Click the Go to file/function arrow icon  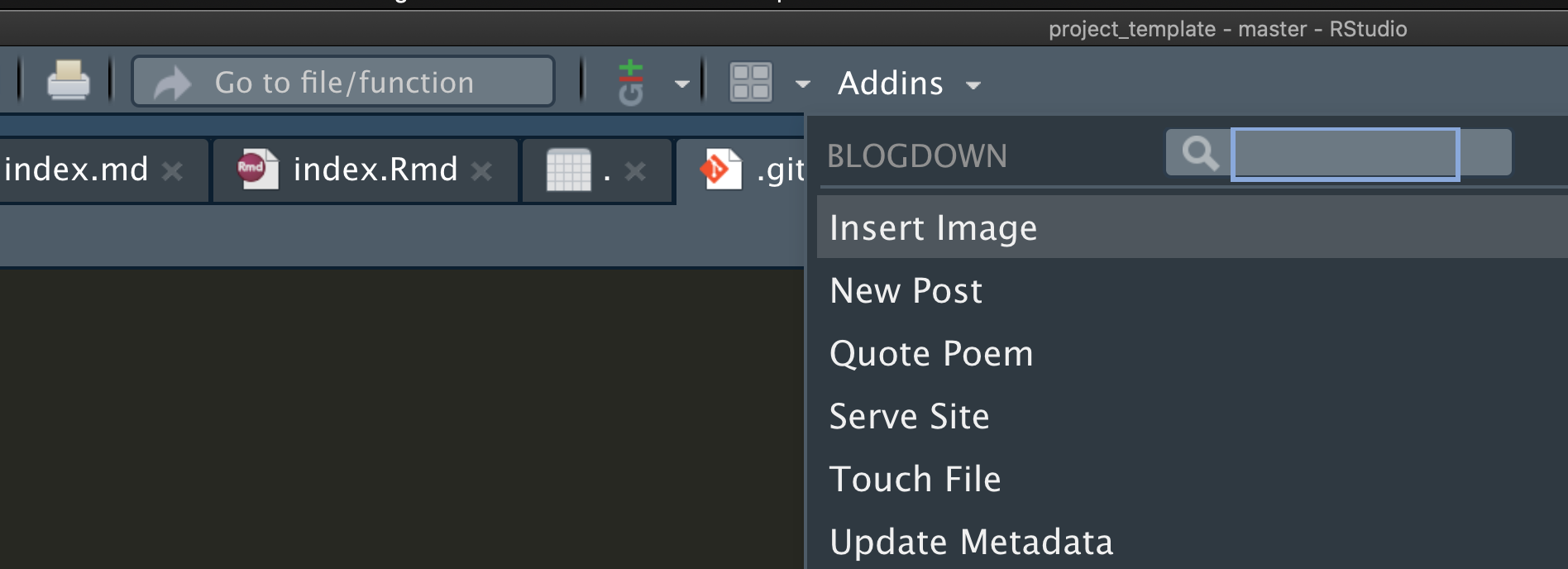pos(172,83)
